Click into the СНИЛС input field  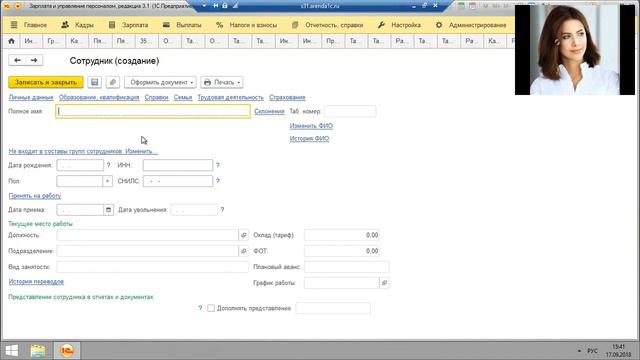click(178, 181)
